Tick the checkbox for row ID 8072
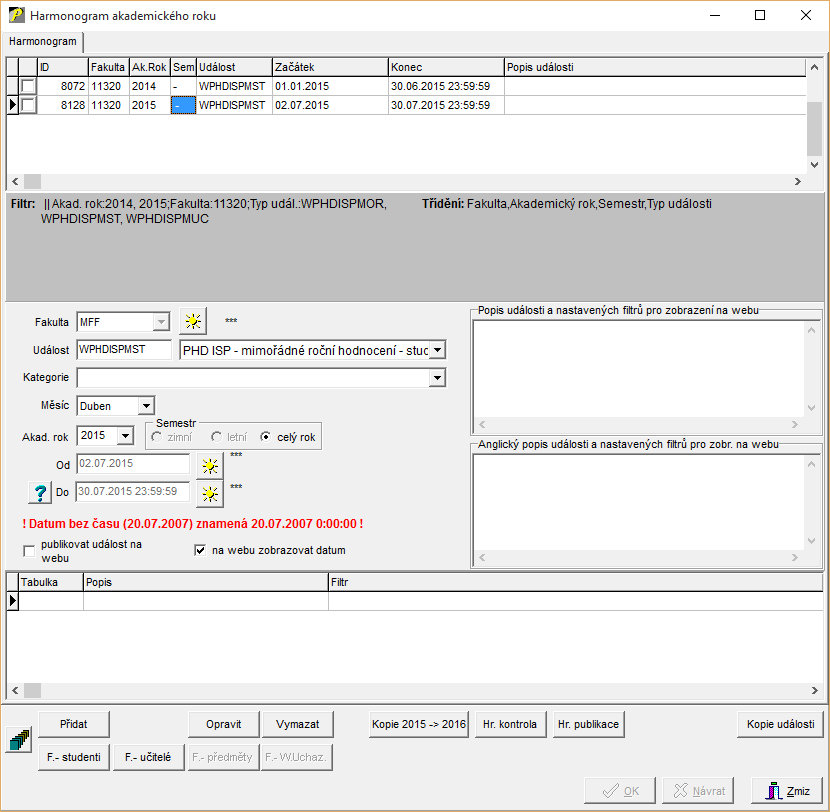830x812 pixels. pos(28,87)
